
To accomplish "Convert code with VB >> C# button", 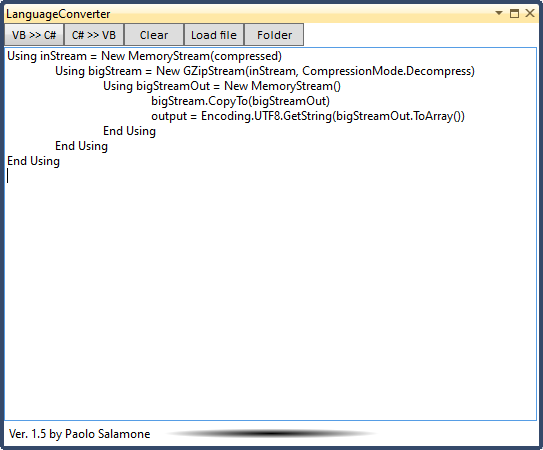I will 34,35.
